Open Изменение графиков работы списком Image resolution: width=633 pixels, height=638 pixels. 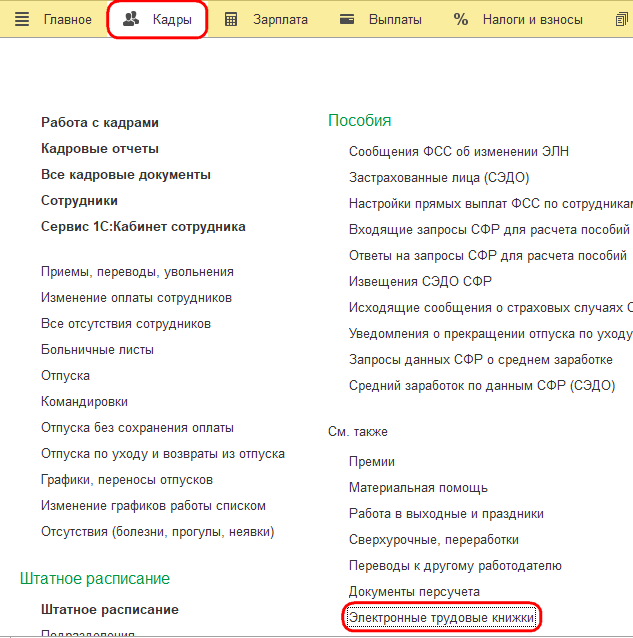tap(153, 506)
